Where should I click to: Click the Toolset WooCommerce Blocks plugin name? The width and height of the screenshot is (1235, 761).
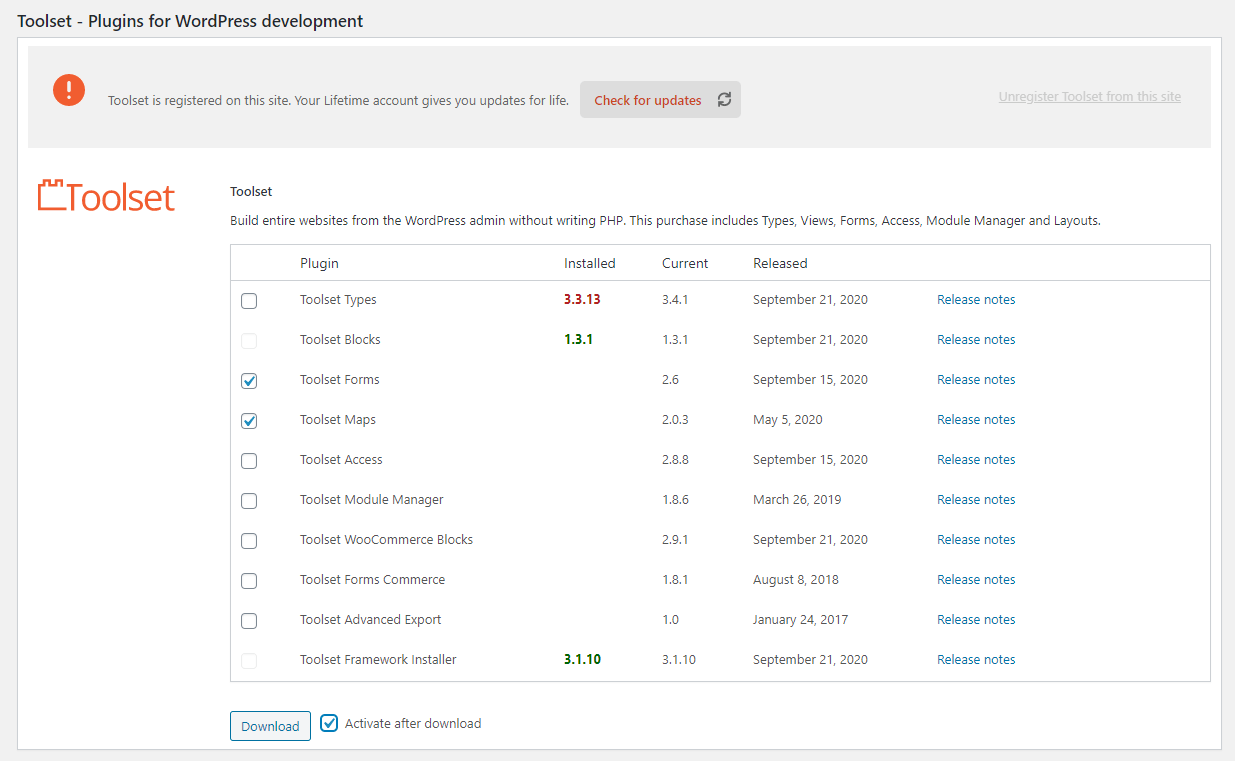(386, 540)
